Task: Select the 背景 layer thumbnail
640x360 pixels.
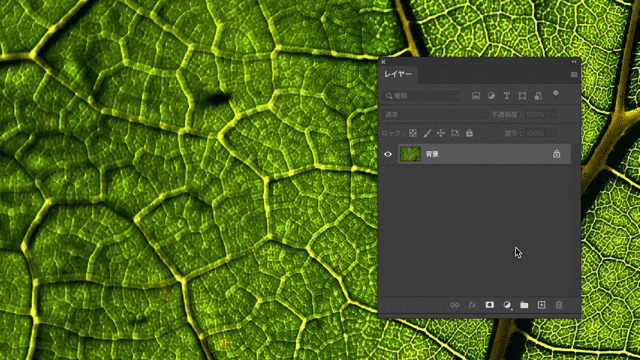Action: click(x=410, y=154)
